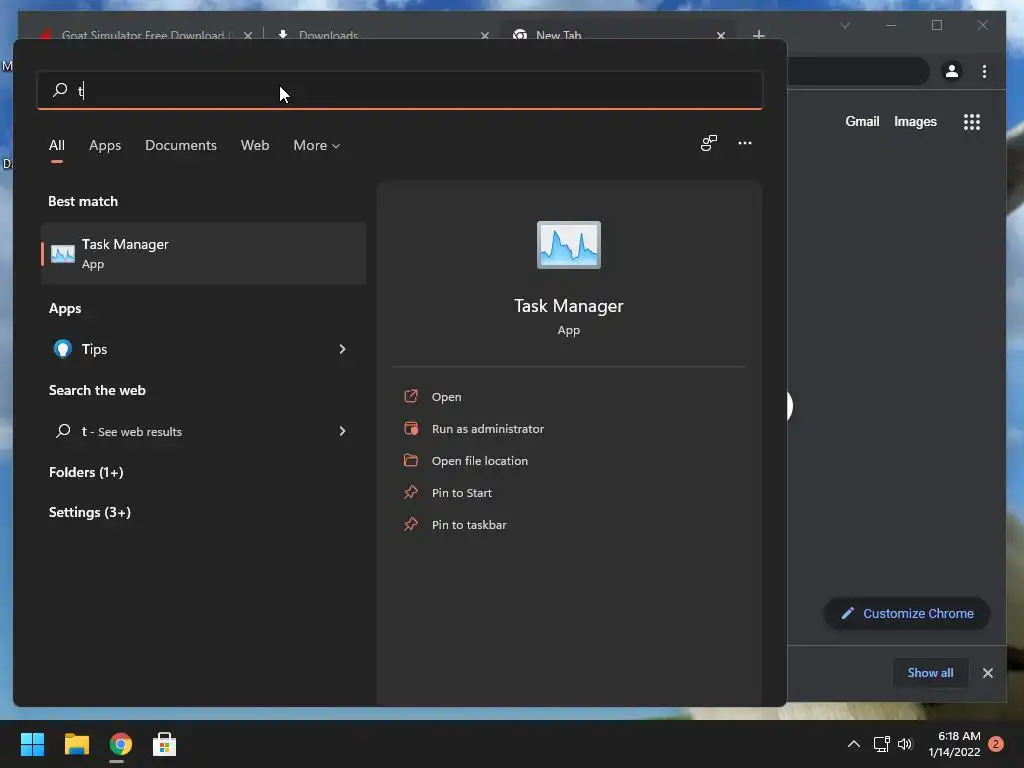Switch to the Documents search filter tab
Image resolution: width=1024 pixels, height=768 pixels.
click(181, 146)
